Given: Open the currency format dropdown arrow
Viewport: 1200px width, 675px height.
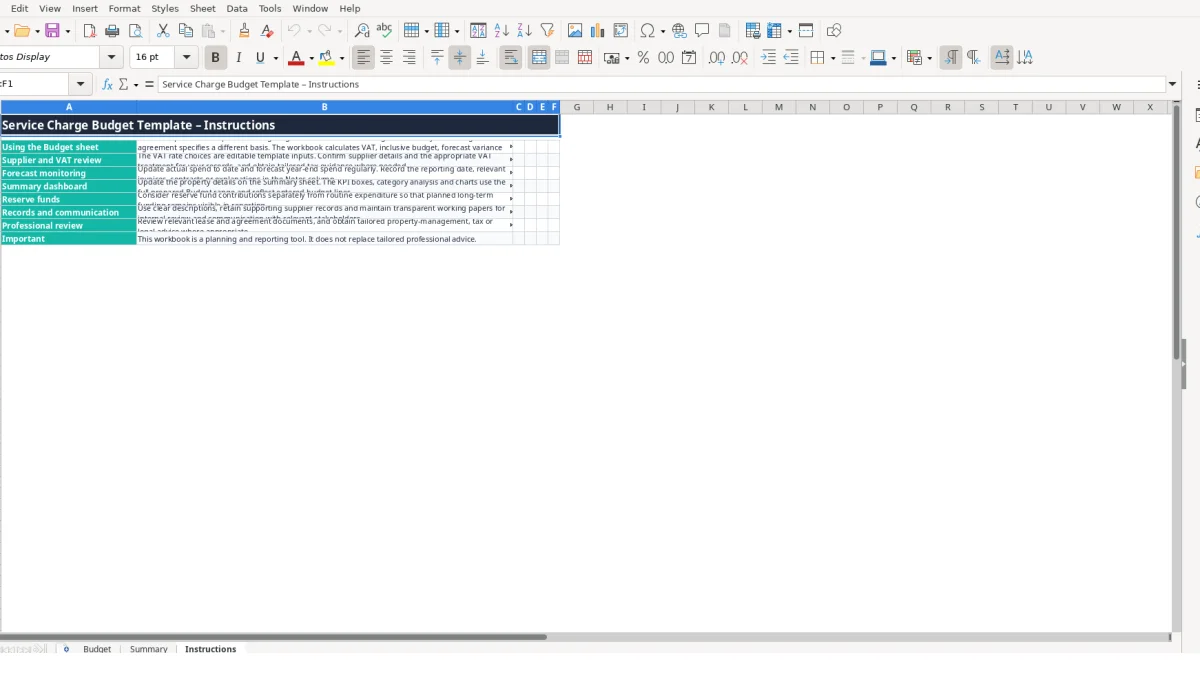Looking at the screenshot, I should point(626,58).
